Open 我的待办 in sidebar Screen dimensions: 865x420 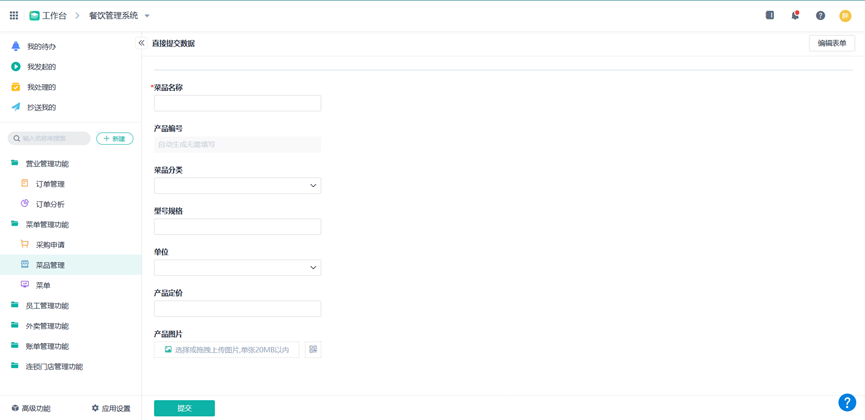click(x=41, y=47)
